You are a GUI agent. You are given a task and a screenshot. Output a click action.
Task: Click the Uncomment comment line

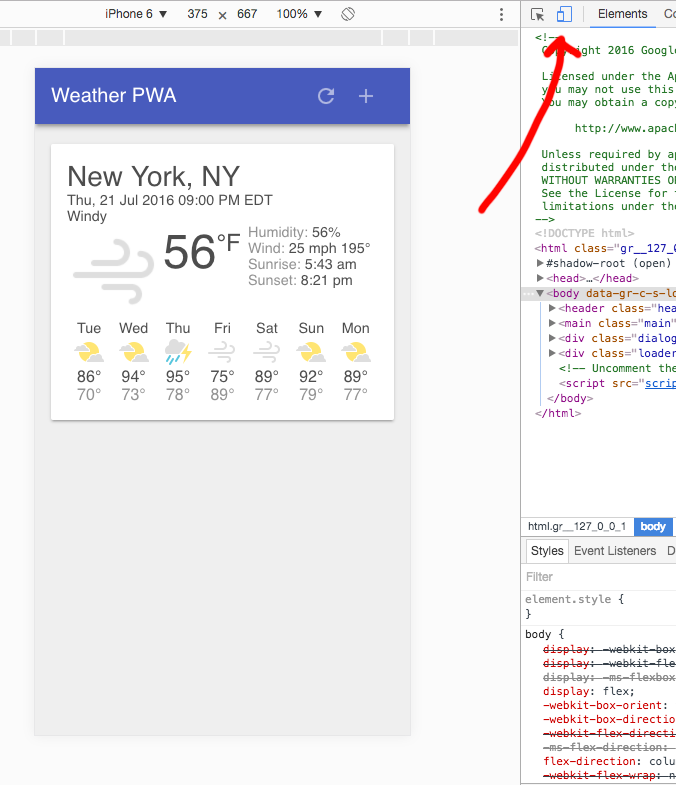click(617, 368)
